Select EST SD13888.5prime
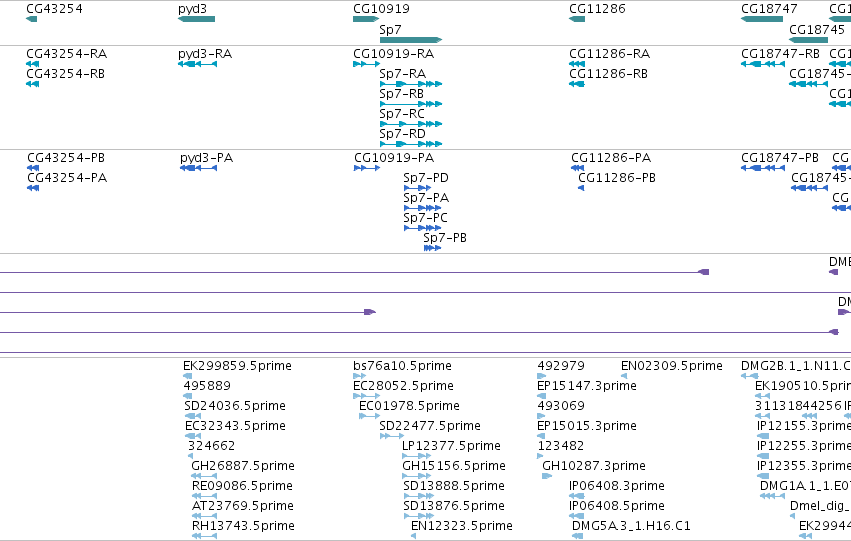The image size is (851, 541). coord(454,486)
